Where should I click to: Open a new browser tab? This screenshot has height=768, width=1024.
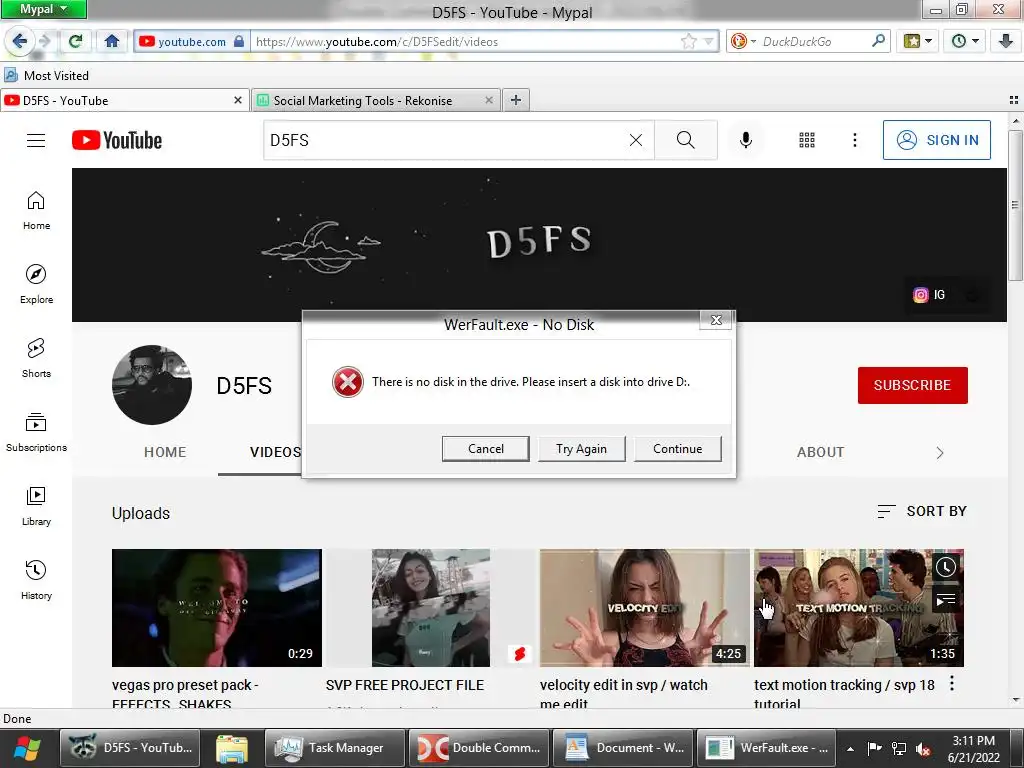click(515, 100)
